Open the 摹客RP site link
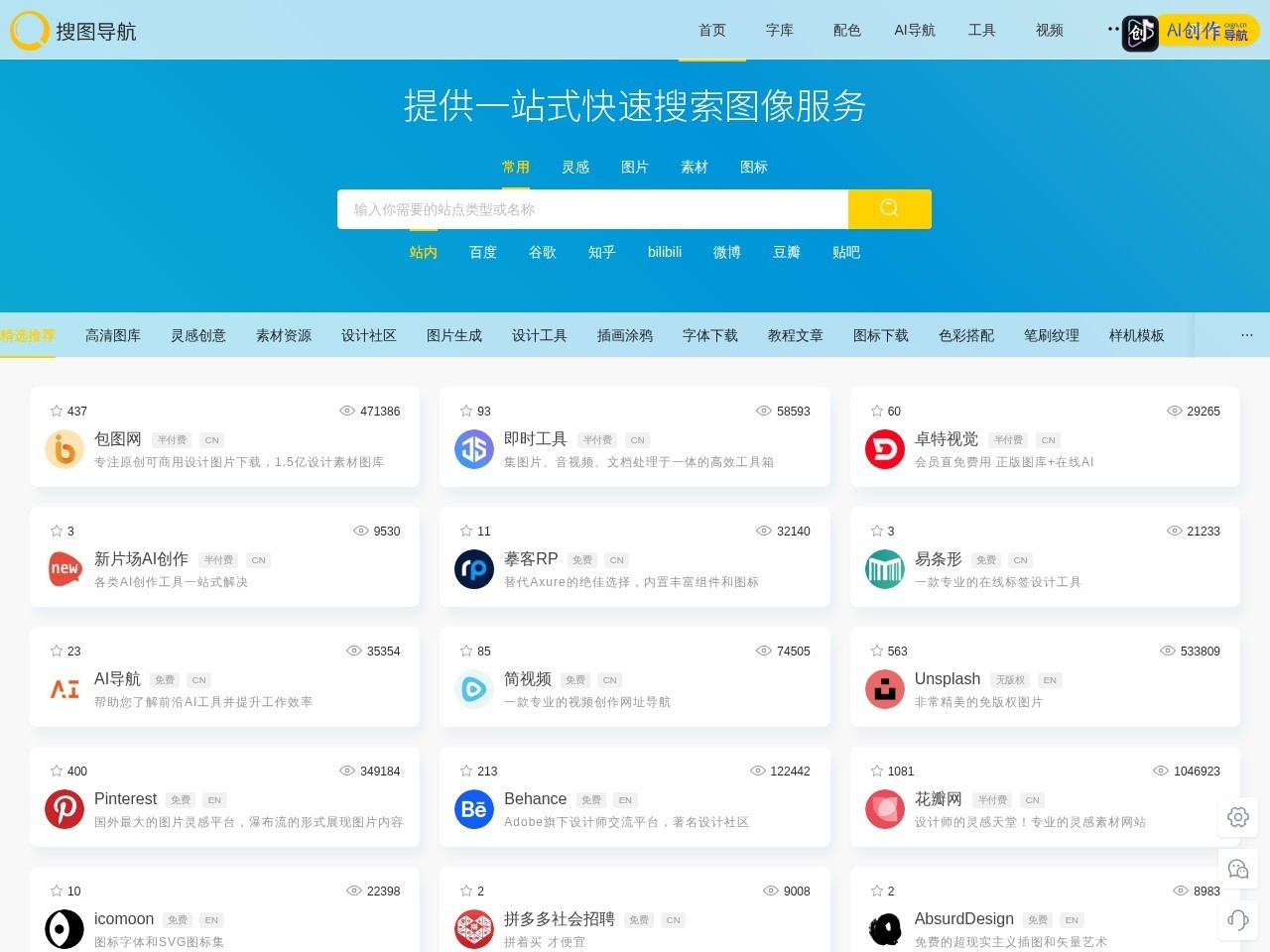1270x952 pixels. point(531,558)
